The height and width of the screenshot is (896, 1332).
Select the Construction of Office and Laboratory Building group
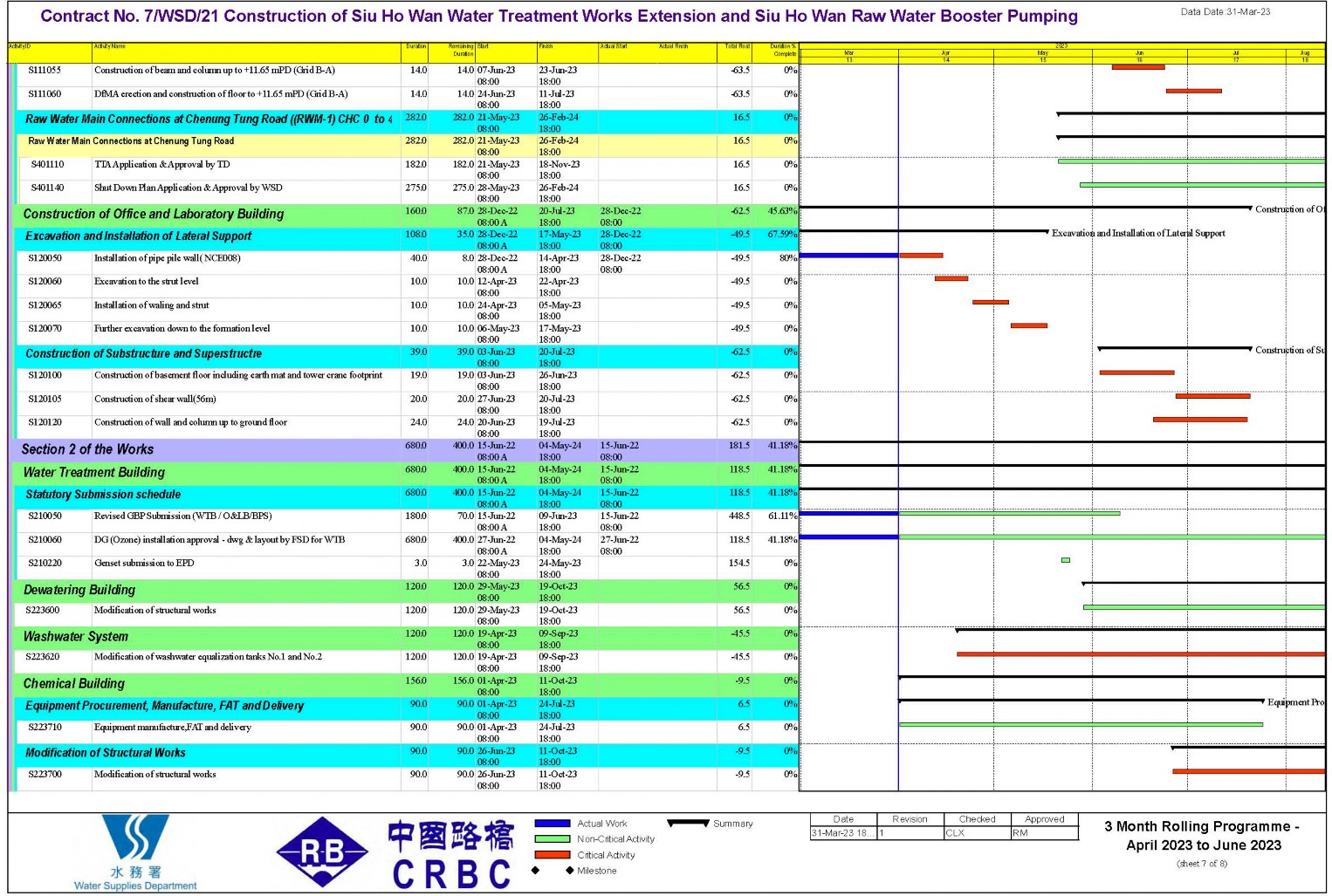(407, 215)
